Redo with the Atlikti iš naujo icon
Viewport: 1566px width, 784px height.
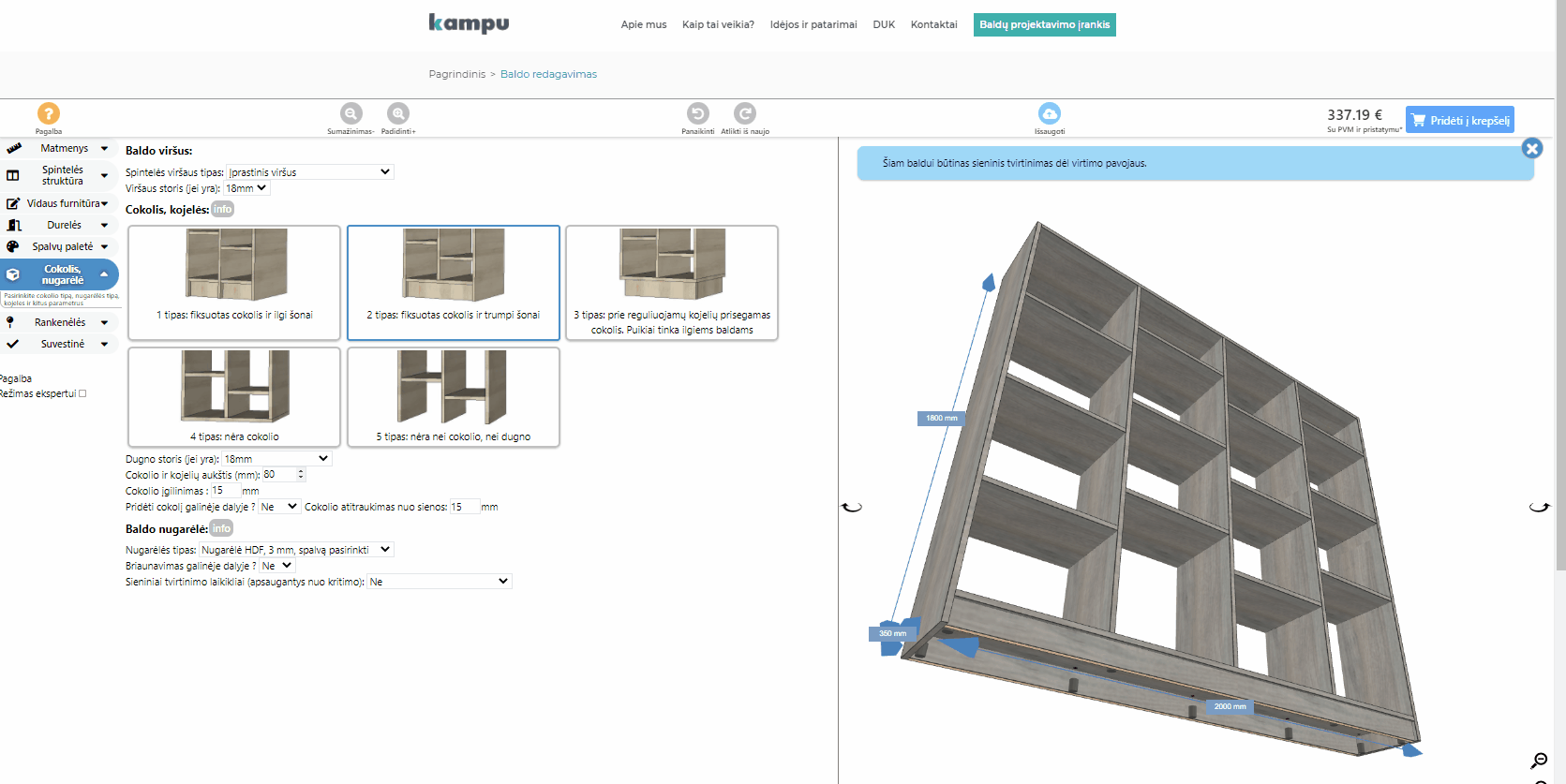(744, 113)
